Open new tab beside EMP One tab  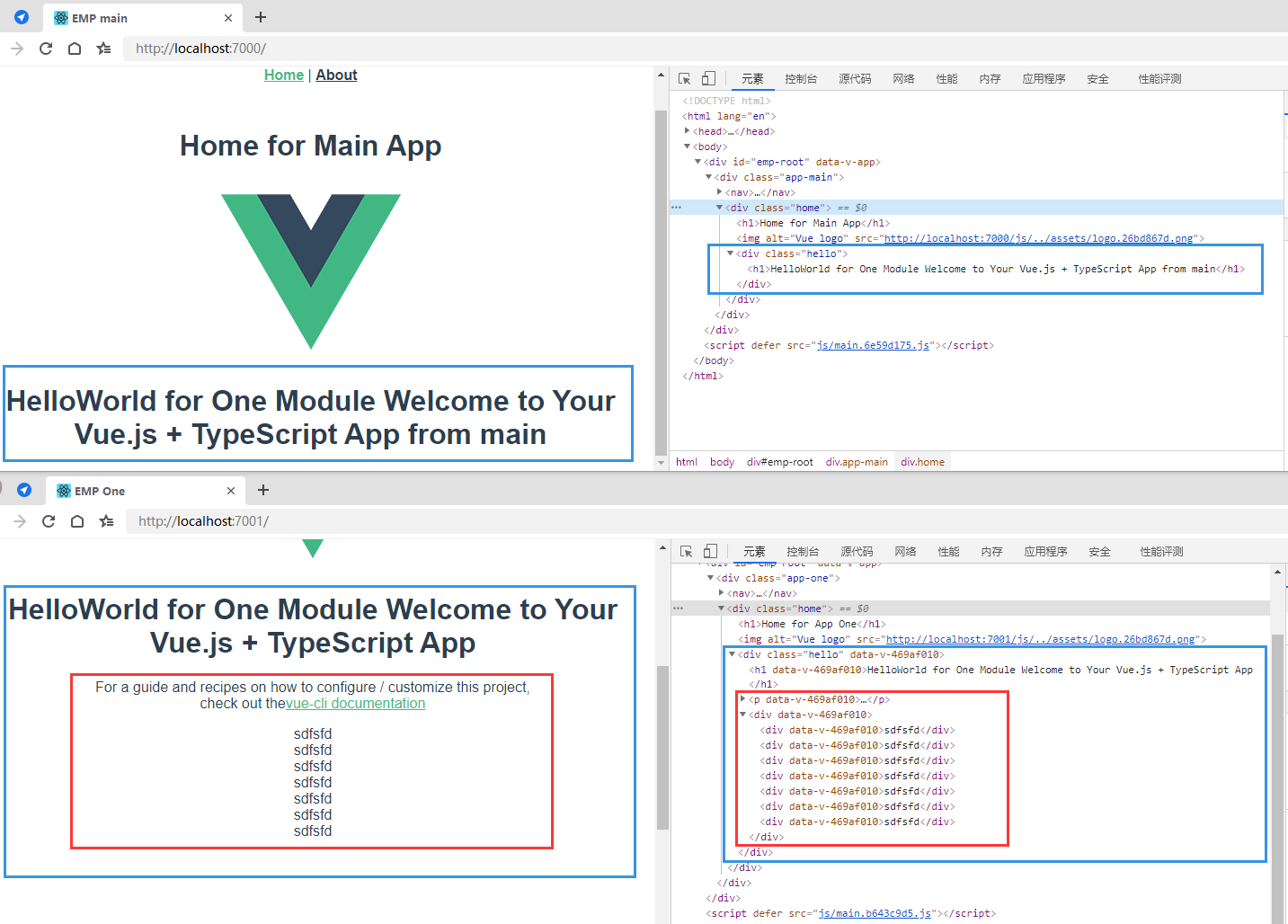(x=263, y=490)
